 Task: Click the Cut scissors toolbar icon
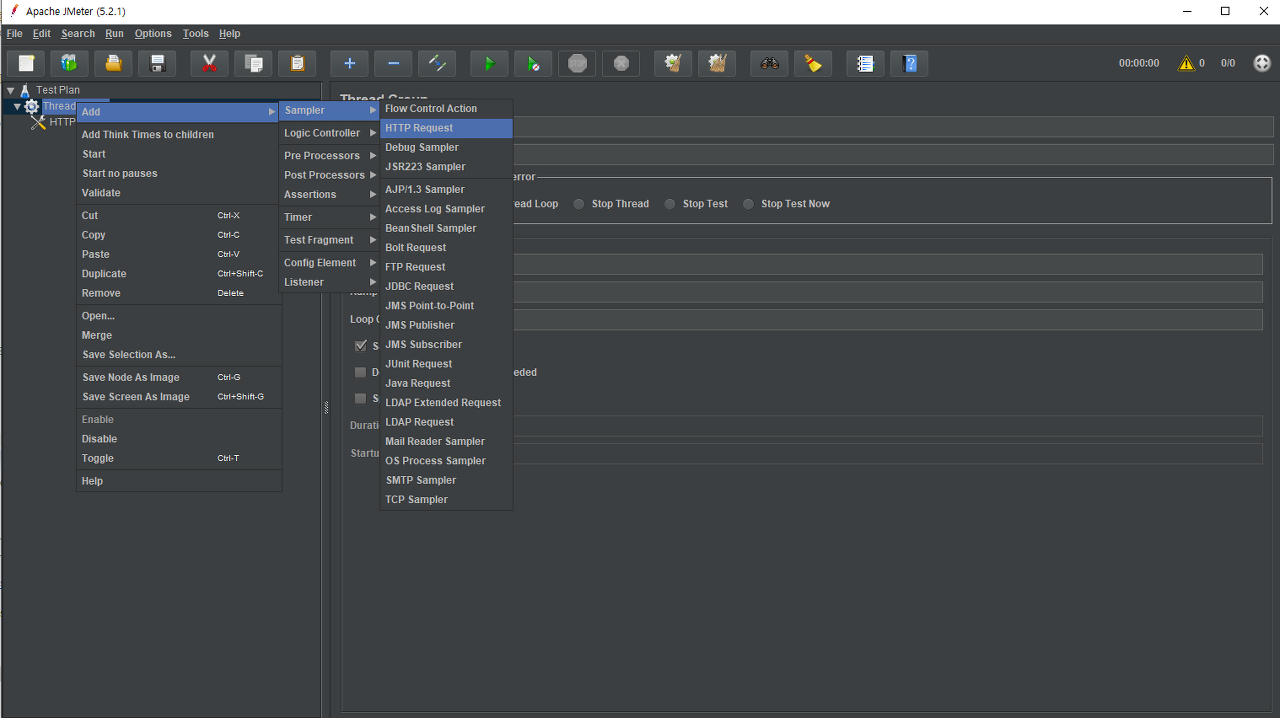(x=209, y=64)
